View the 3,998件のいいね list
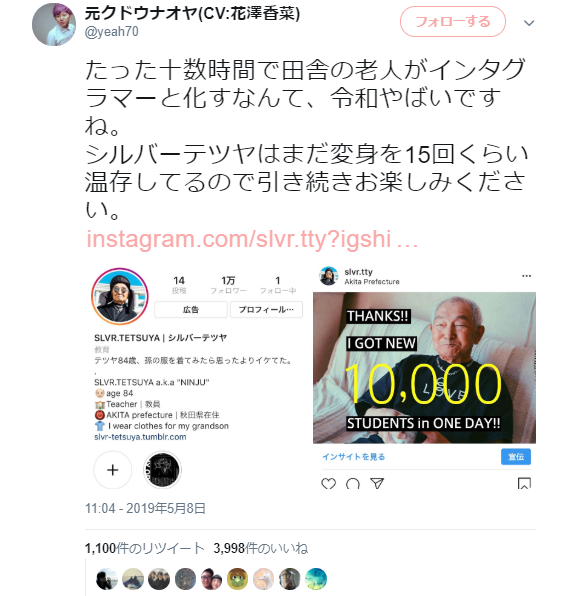 pos(261,548)
